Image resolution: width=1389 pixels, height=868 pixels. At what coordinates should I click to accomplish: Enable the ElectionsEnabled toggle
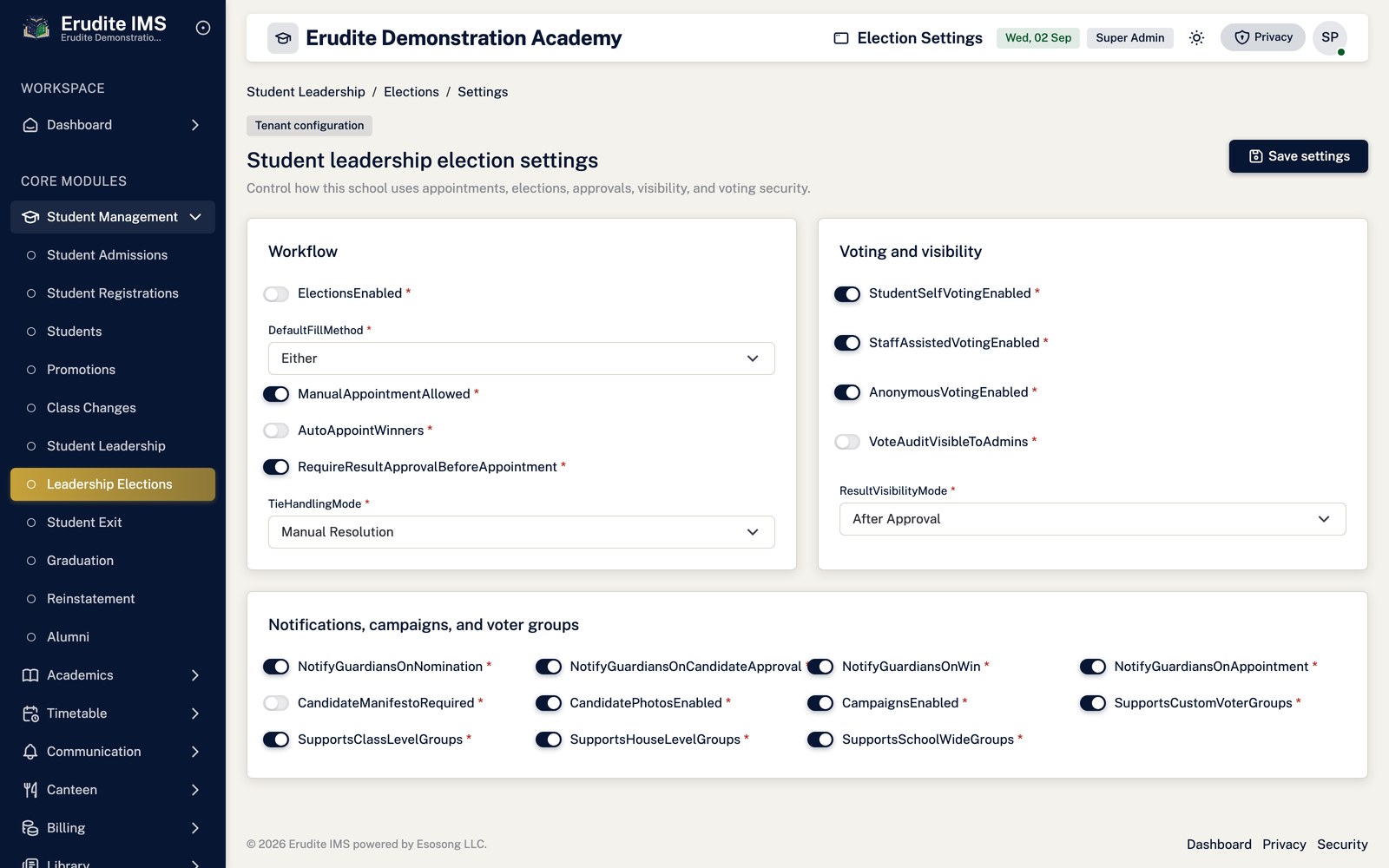coord(276,294)
